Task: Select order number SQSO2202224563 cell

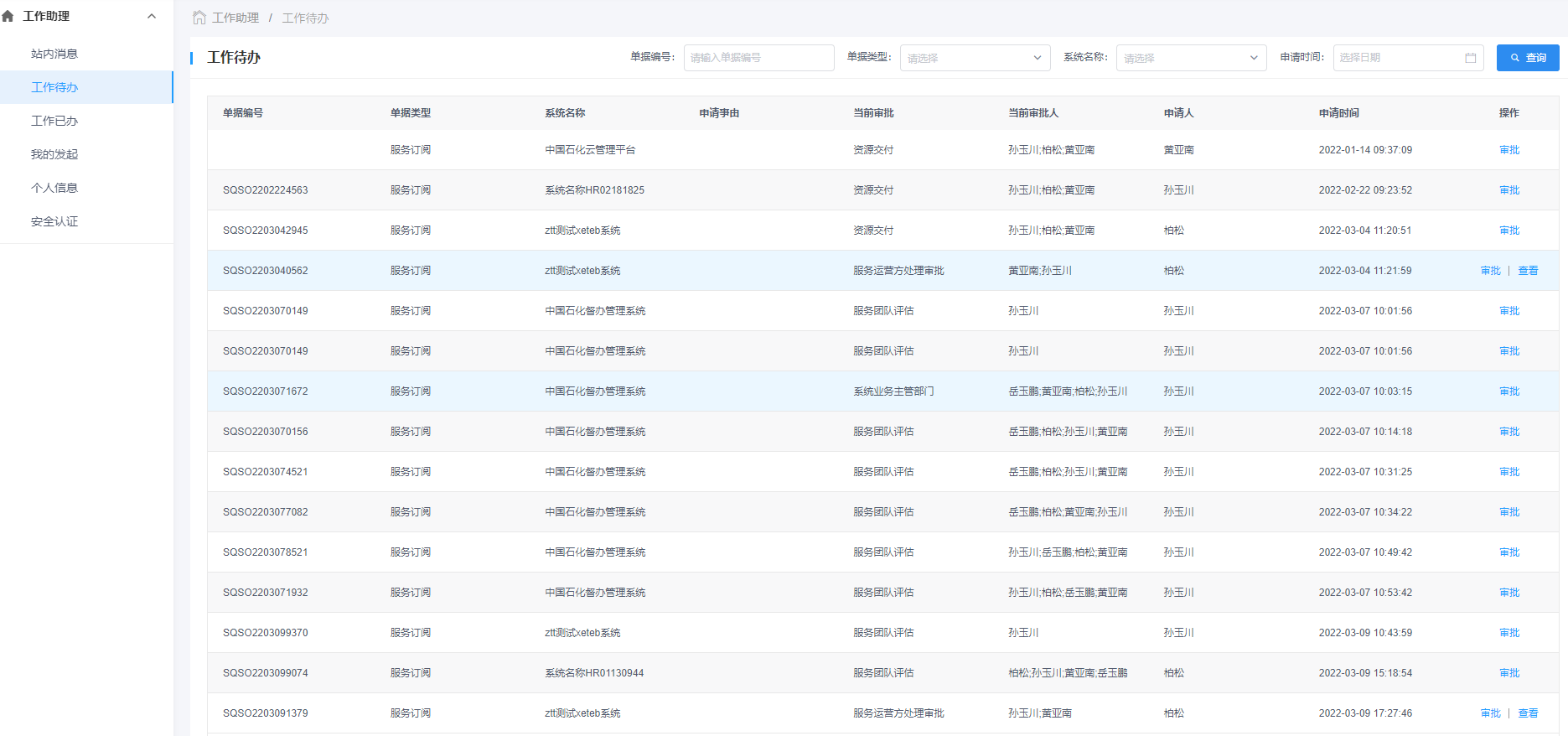Action: (266, 190)
